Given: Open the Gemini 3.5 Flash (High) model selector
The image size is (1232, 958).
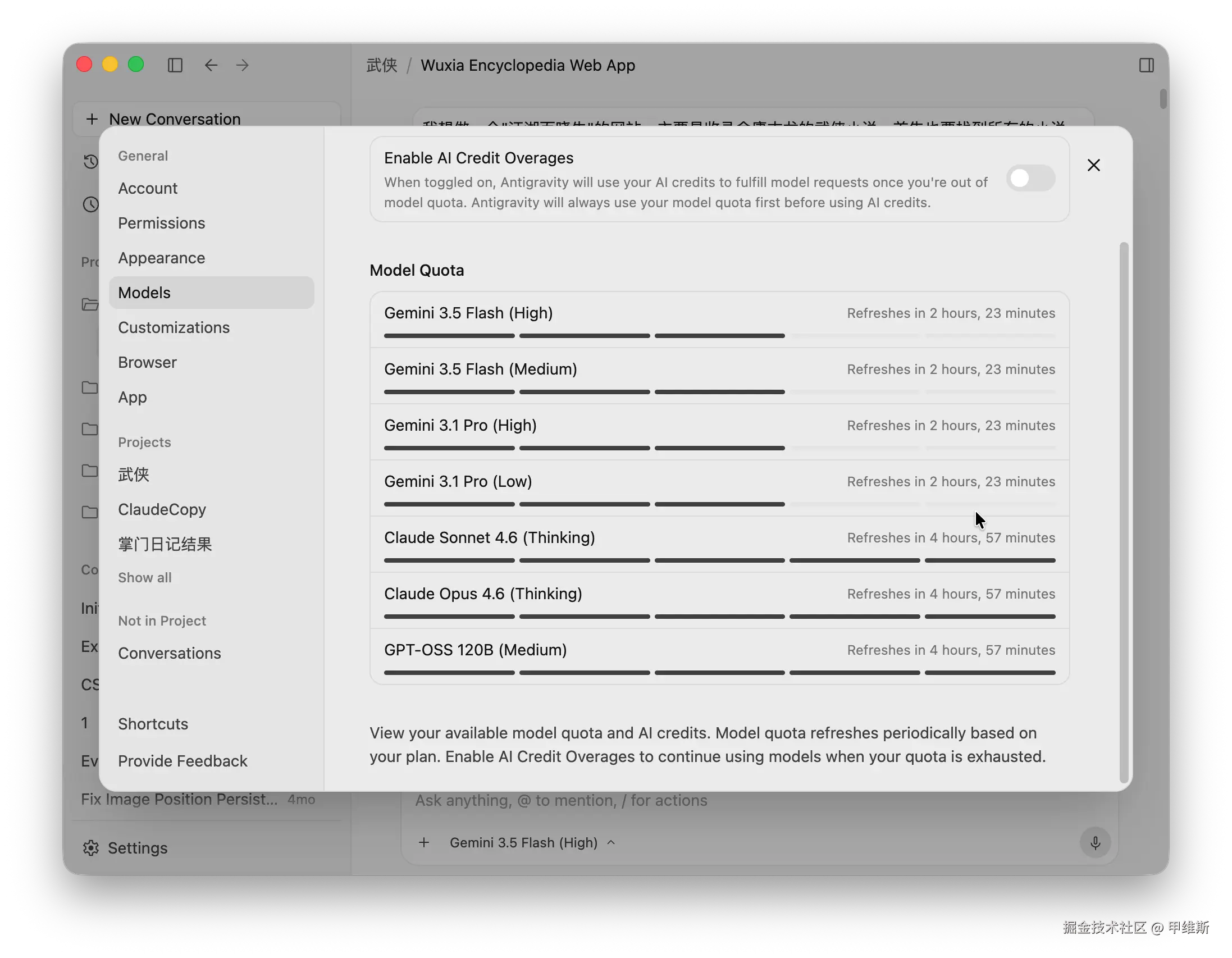Looking at the screenshot, I should pos(532,842).
